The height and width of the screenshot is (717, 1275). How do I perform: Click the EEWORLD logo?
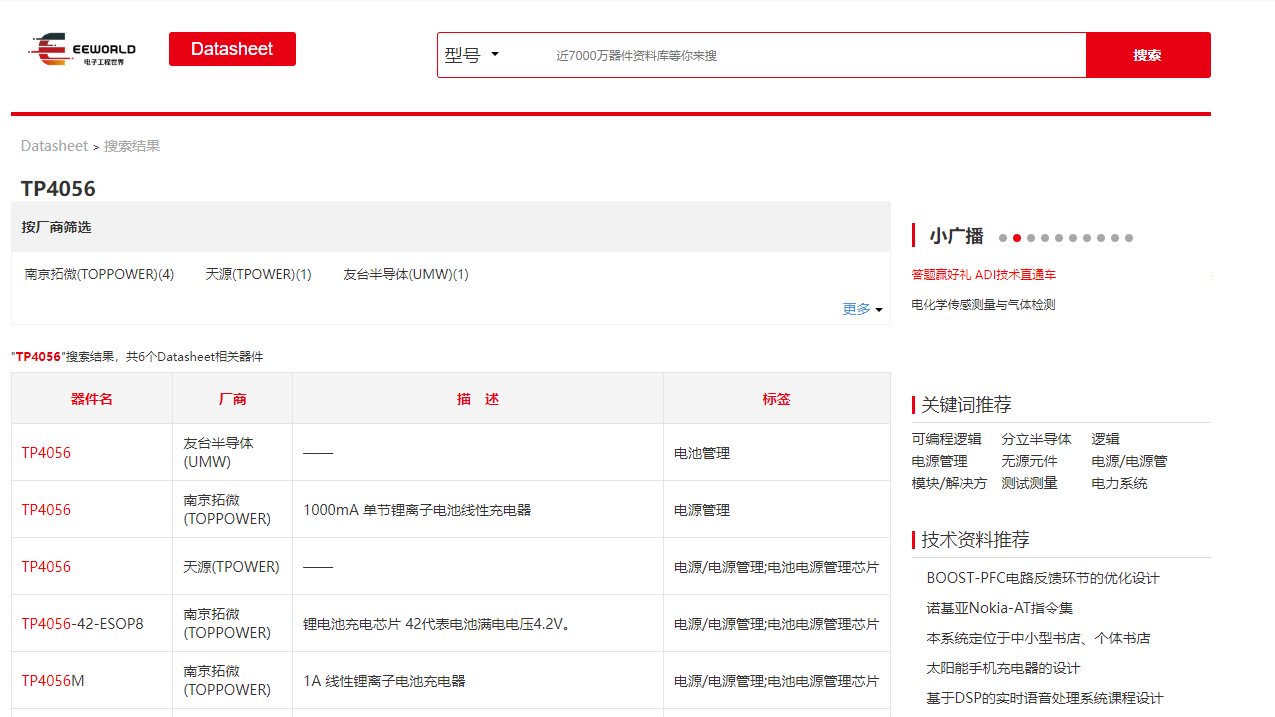click(82, 49)
